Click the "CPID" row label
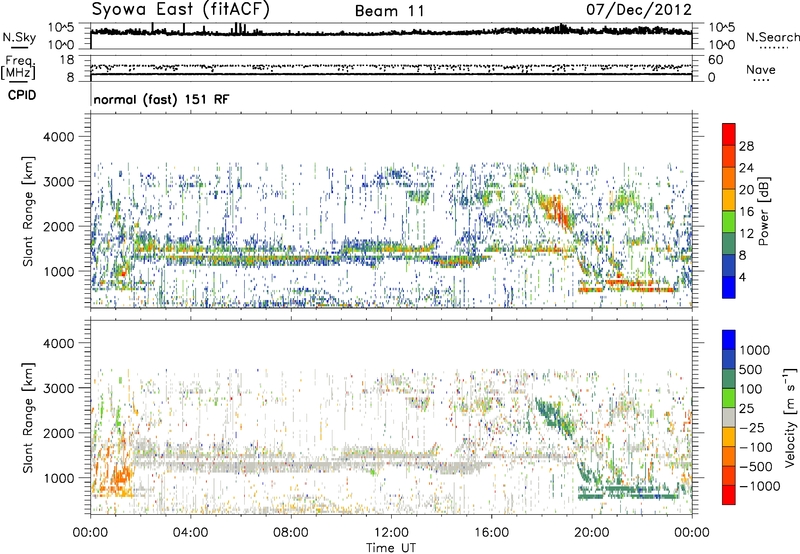The width and height of the screenshot is (800, 554). 22,95
